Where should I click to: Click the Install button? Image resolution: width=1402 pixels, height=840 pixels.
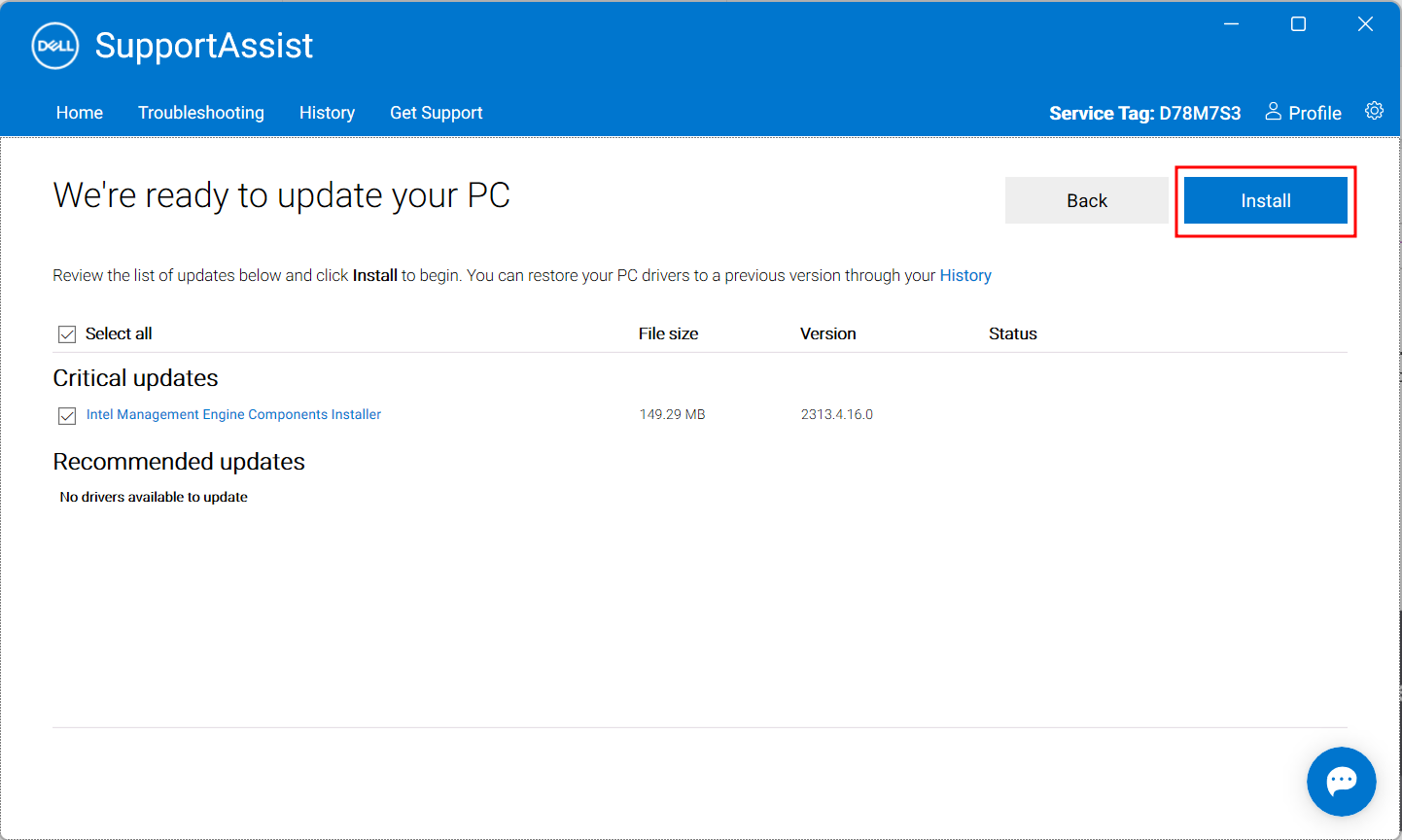tap(1266, 200)
